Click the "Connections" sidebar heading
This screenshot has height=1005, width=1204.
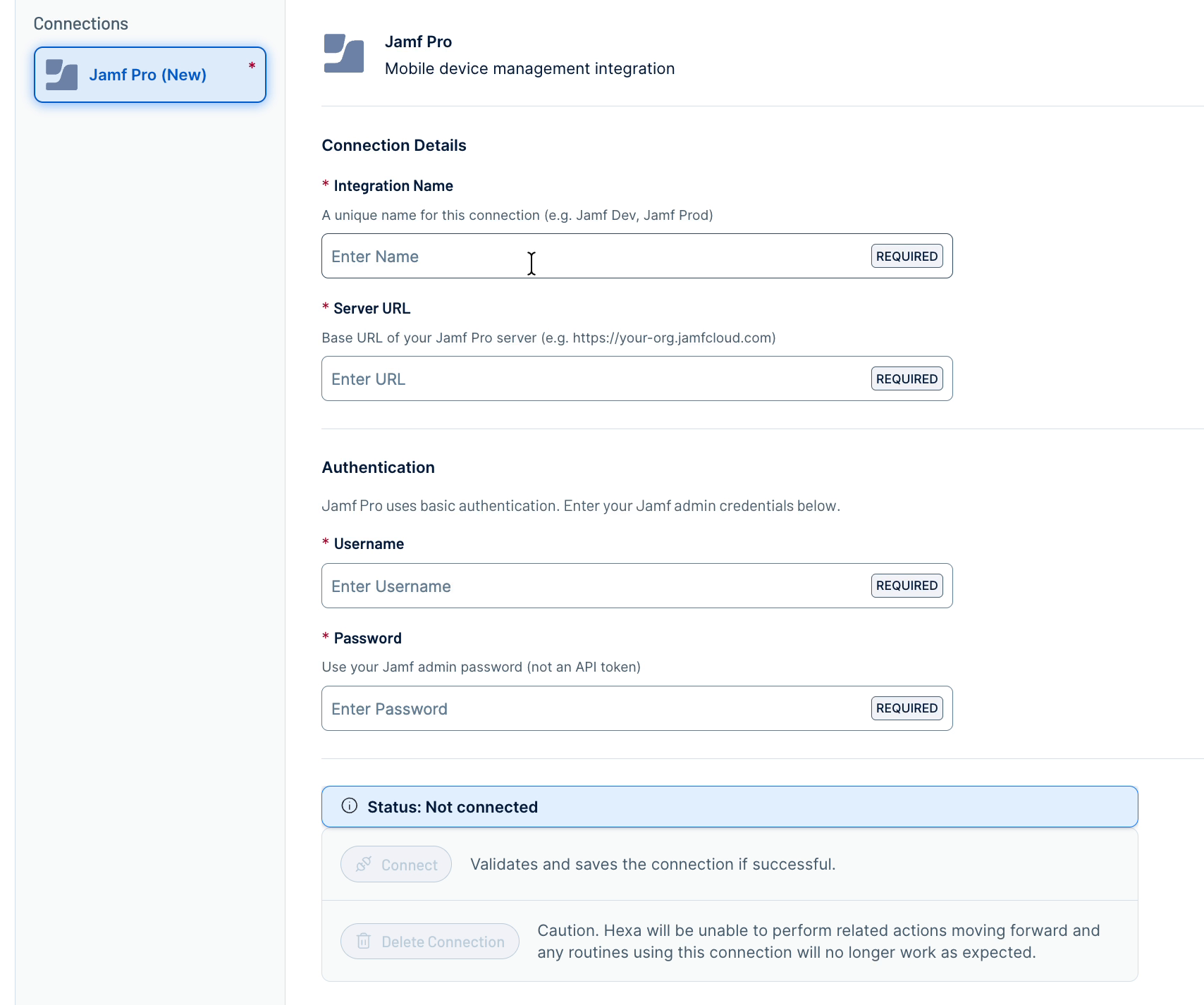[81, 24]
